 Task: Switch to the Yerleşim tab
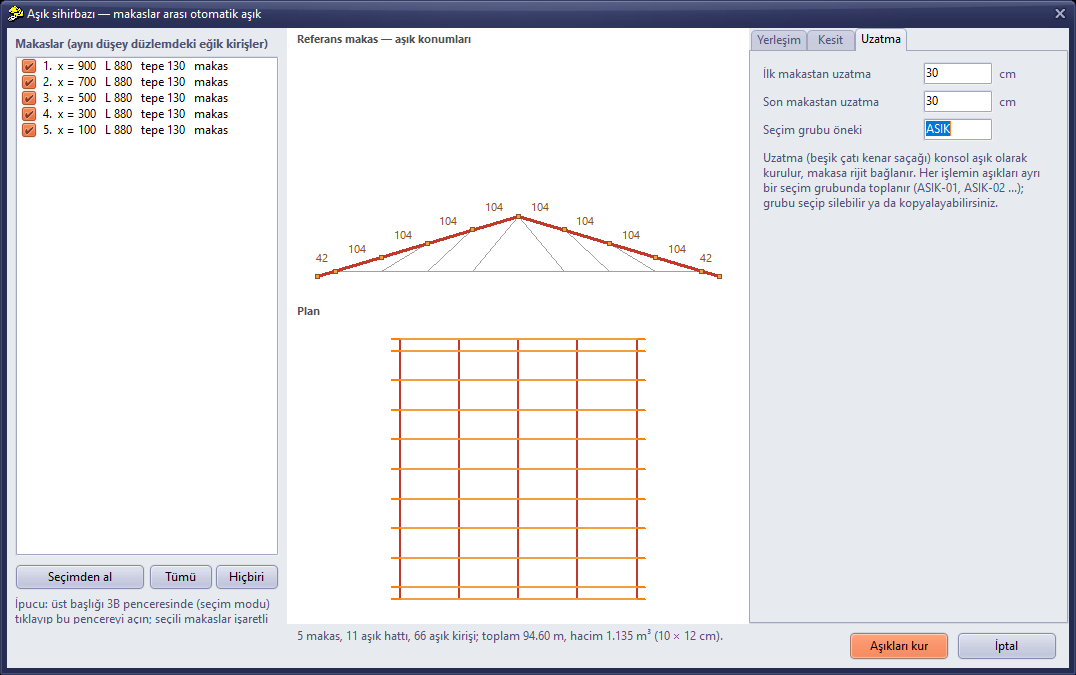click(779, 40)
